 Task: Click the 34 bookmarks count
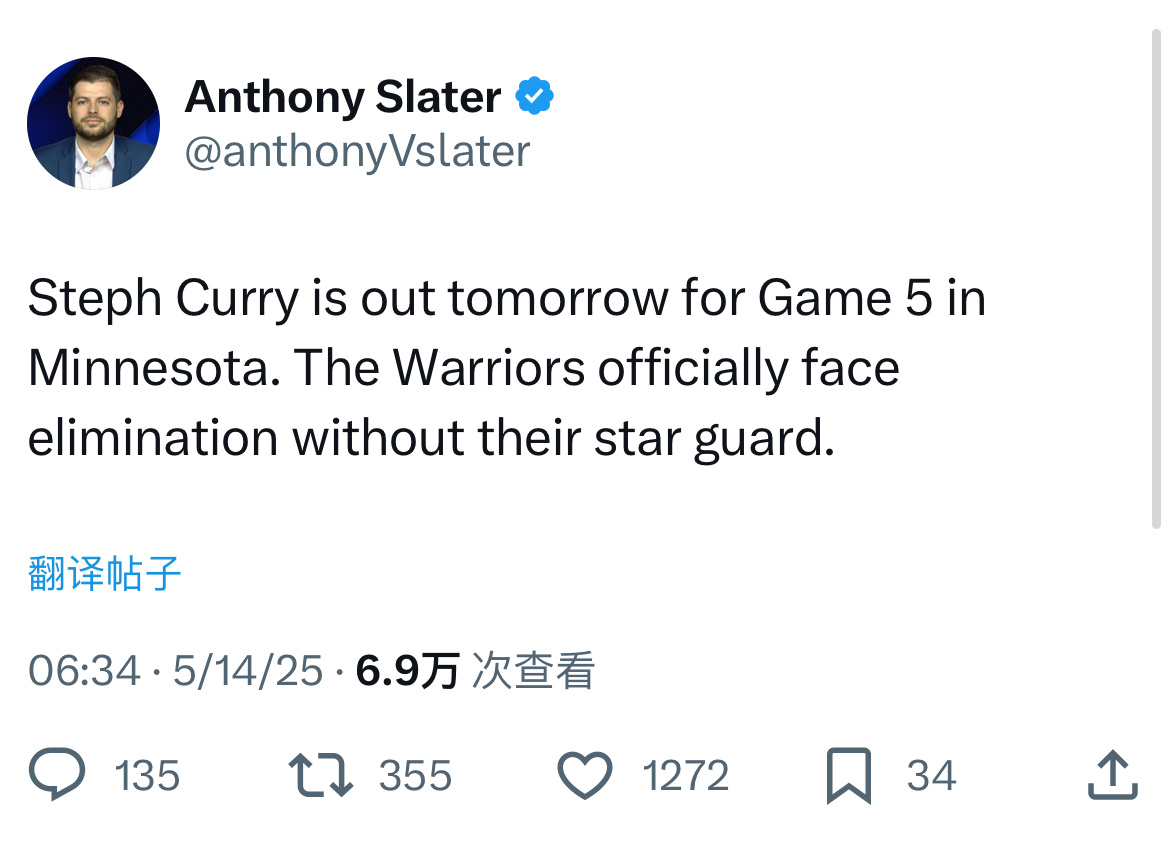click(x=931, y=776)
